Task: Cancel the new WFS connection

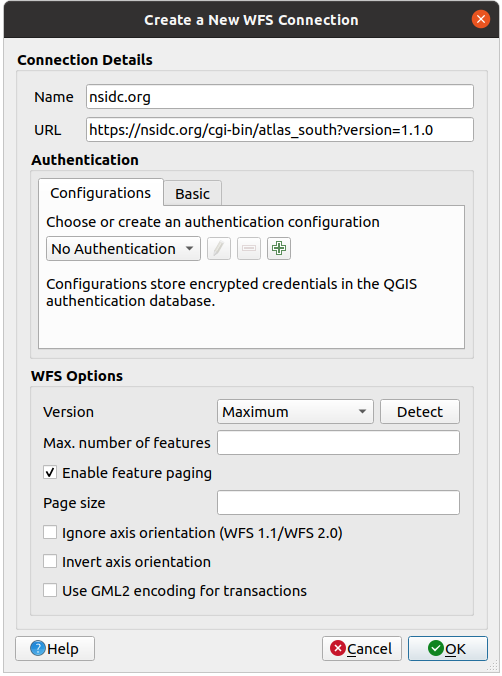Action: [361, 648]
